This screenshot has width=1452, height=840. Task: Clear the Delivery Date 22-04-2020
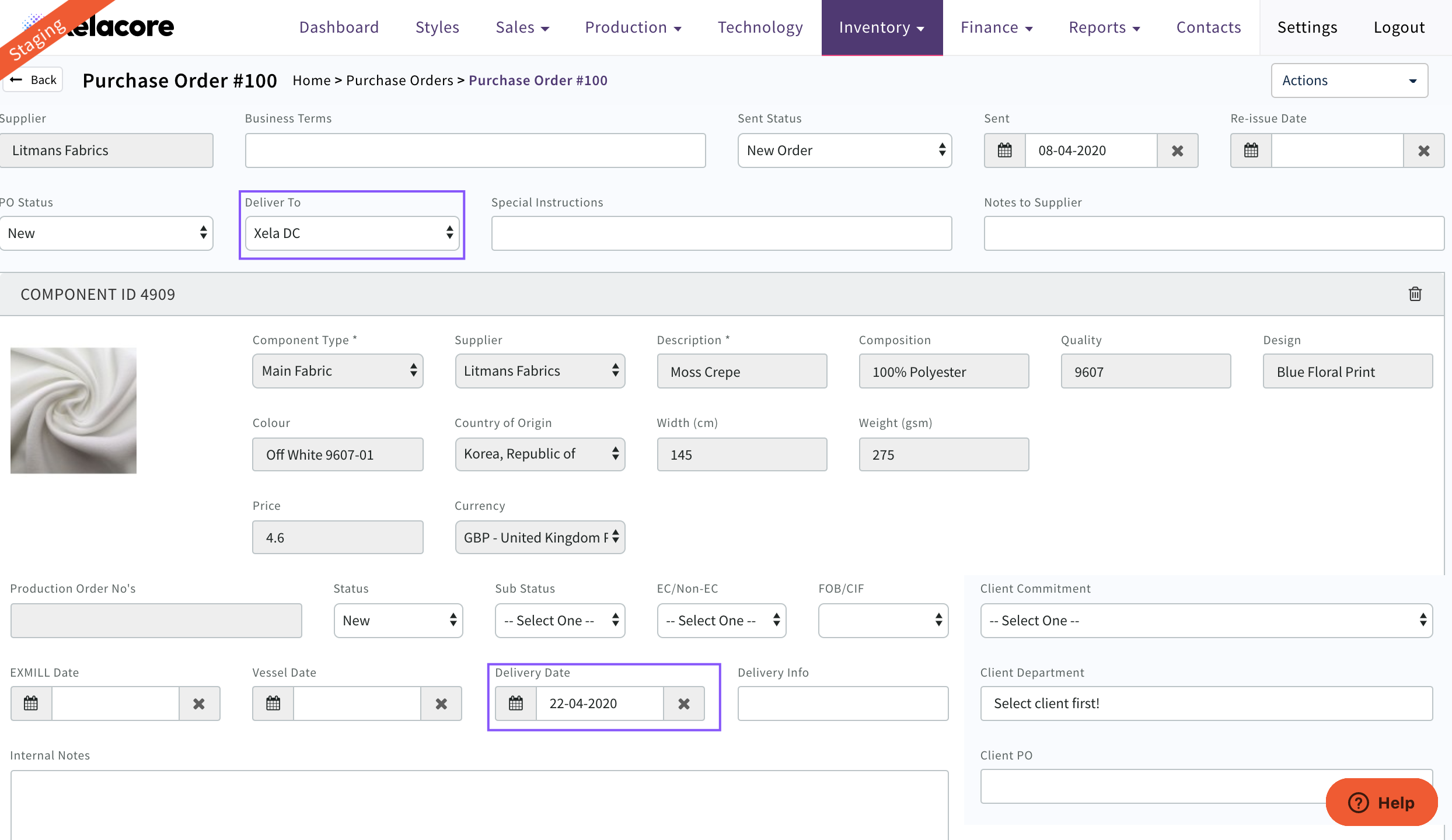[x=684, y=703]
